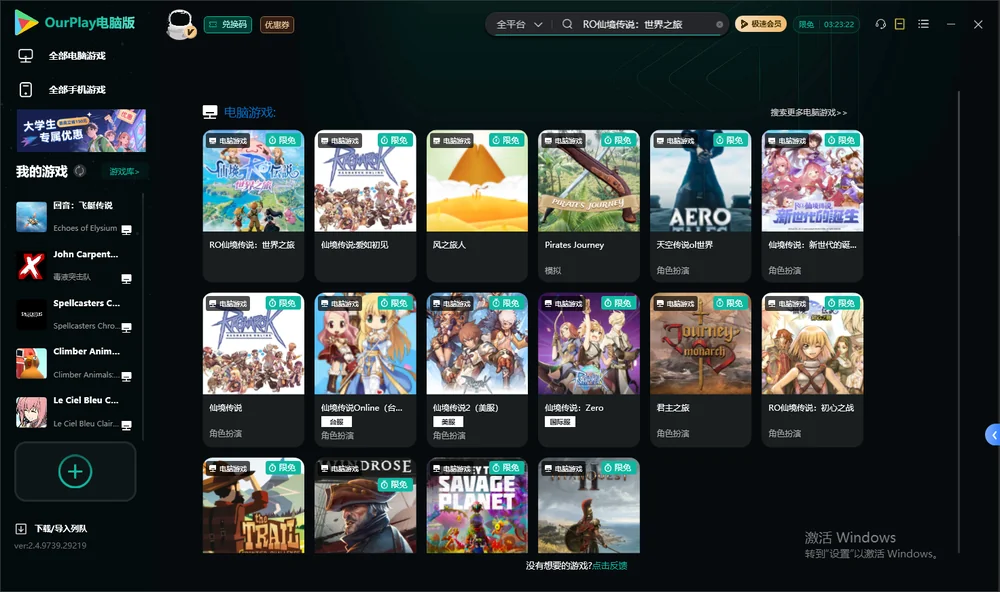
Task: Open the main menu list icon
Action: click(x=923, y=24)
